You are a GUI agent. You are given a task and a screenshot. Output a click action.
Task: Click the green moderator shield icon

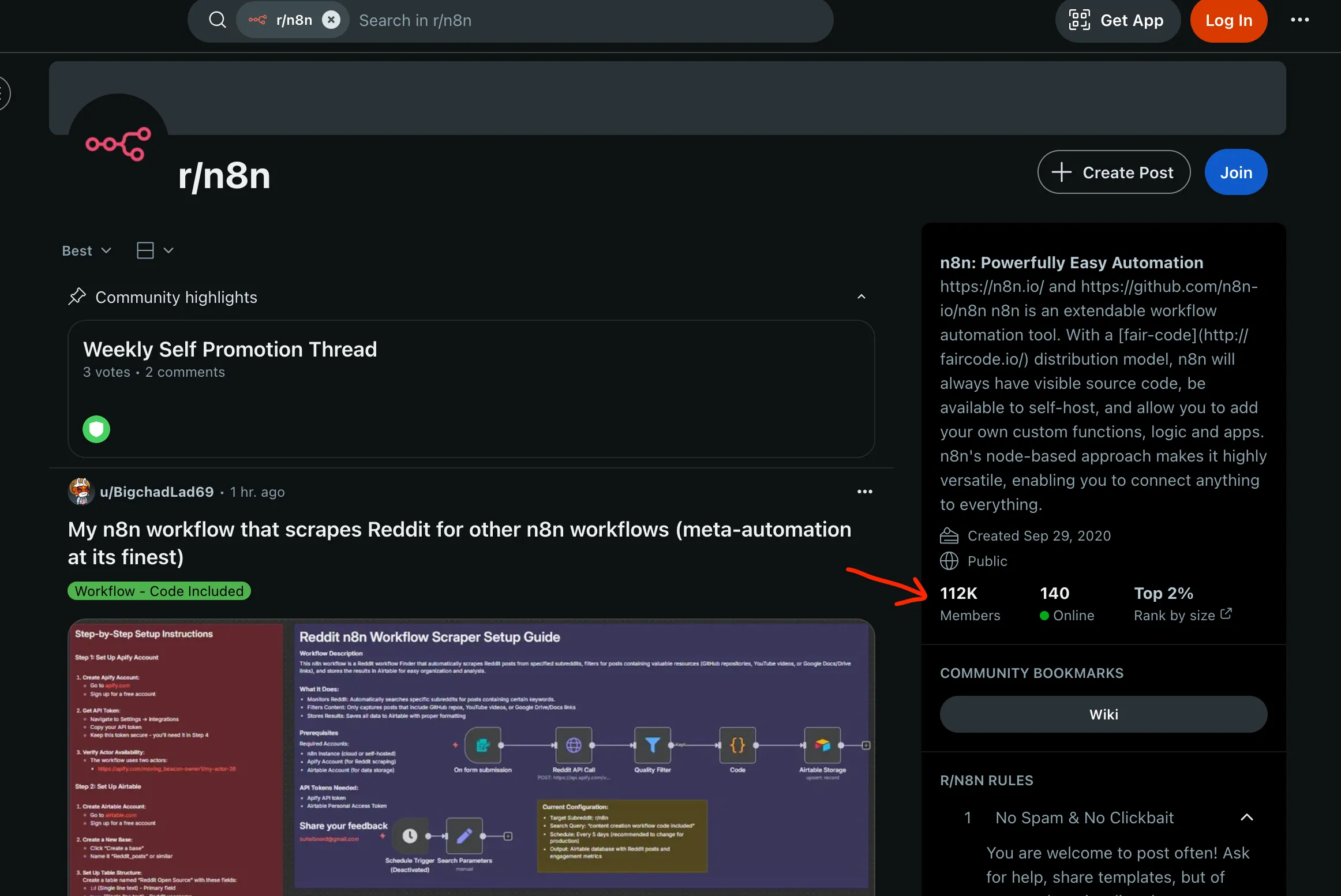[96, 429]
